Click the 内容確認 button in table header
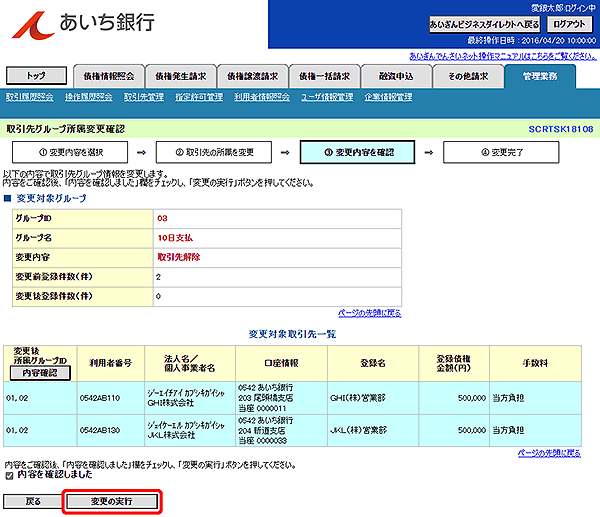 pyautogui.click(x=40, y=372)
